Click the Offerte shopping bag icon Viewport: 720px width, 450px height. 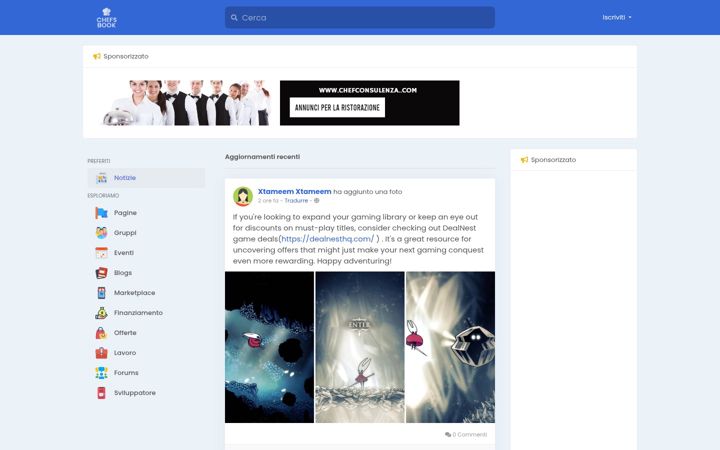(101, 333)
